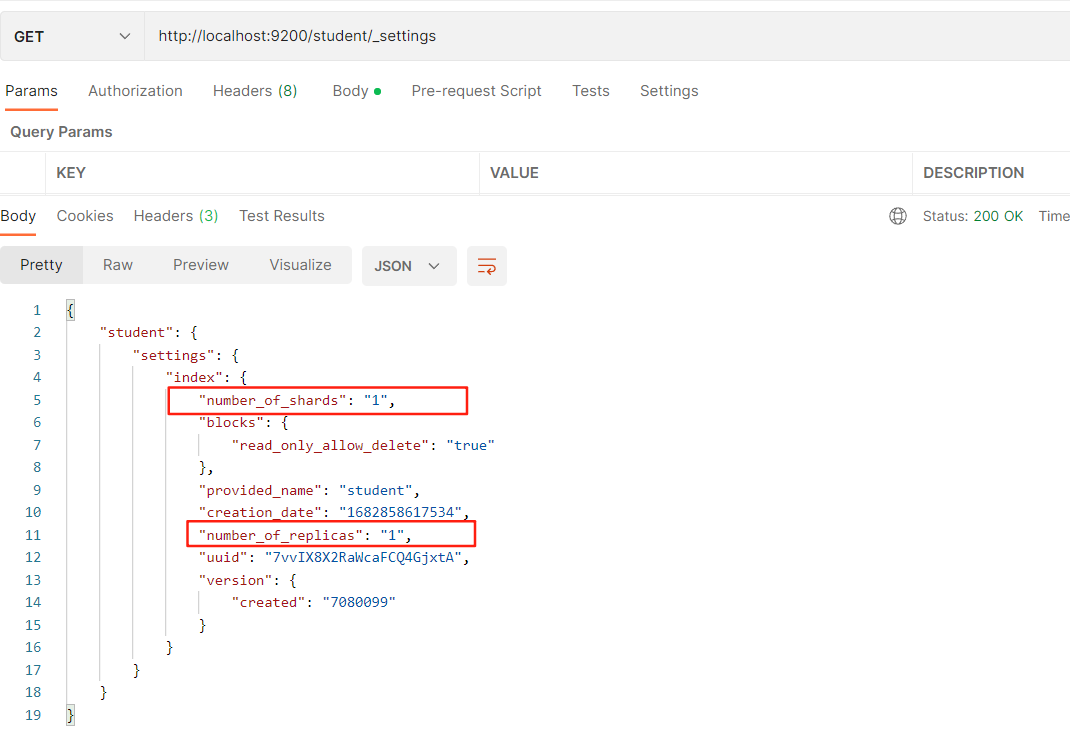This screenshot has width=1070, height=735.
Task: Click the "blocks" key on line 6
Action: point(231,422)
